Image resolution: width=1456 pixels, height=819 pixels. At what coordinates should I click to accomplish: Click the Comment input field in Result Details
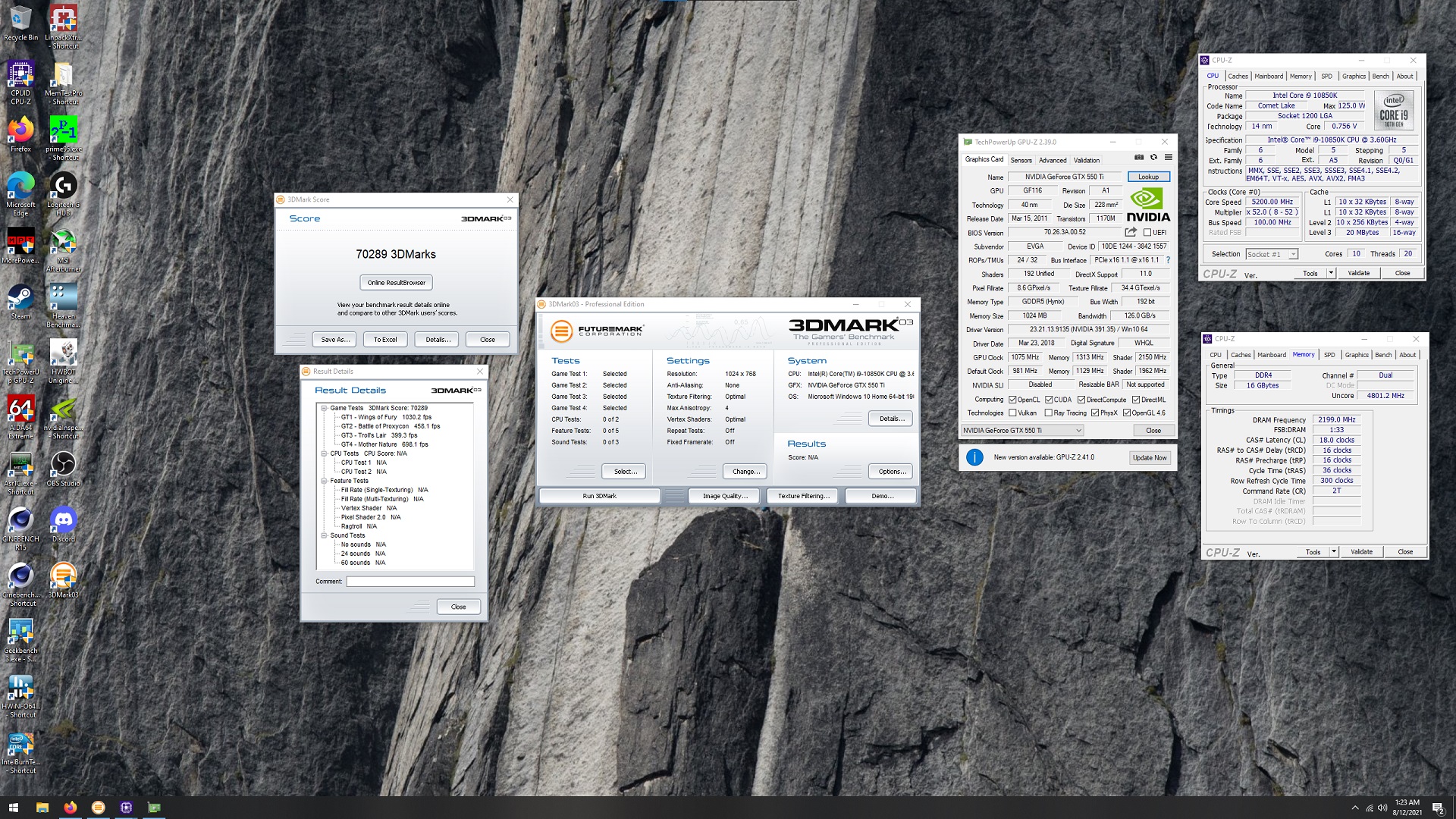[410, 582]
